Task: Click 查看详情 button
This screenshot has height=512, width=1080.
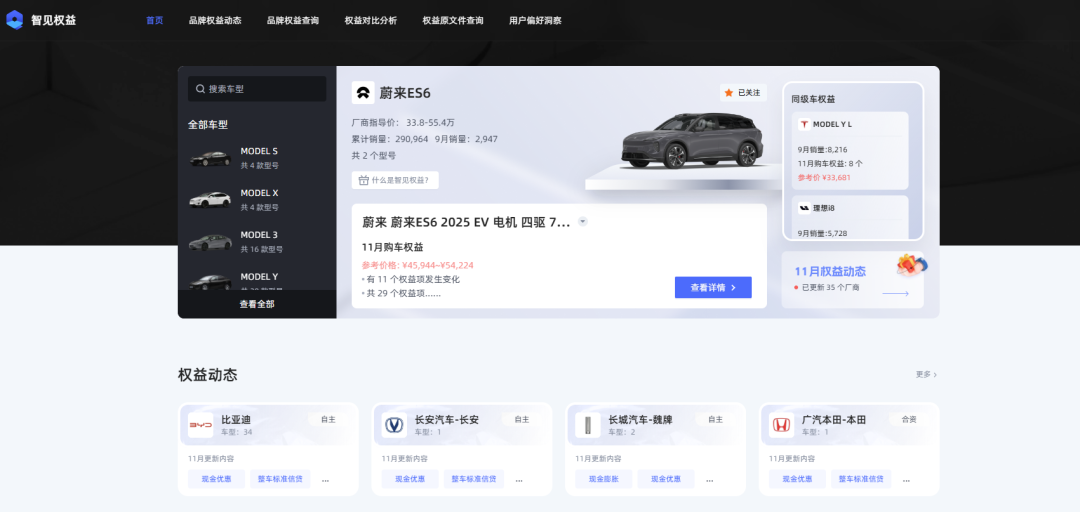Action: click(713, 287)
